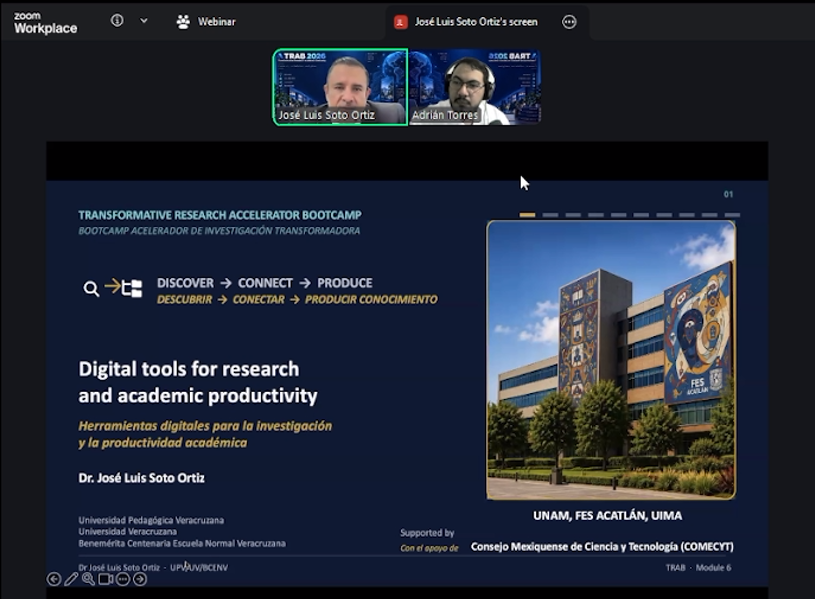
Task: Click the red screen-share indicator icon
Action: tap(401, 22)
